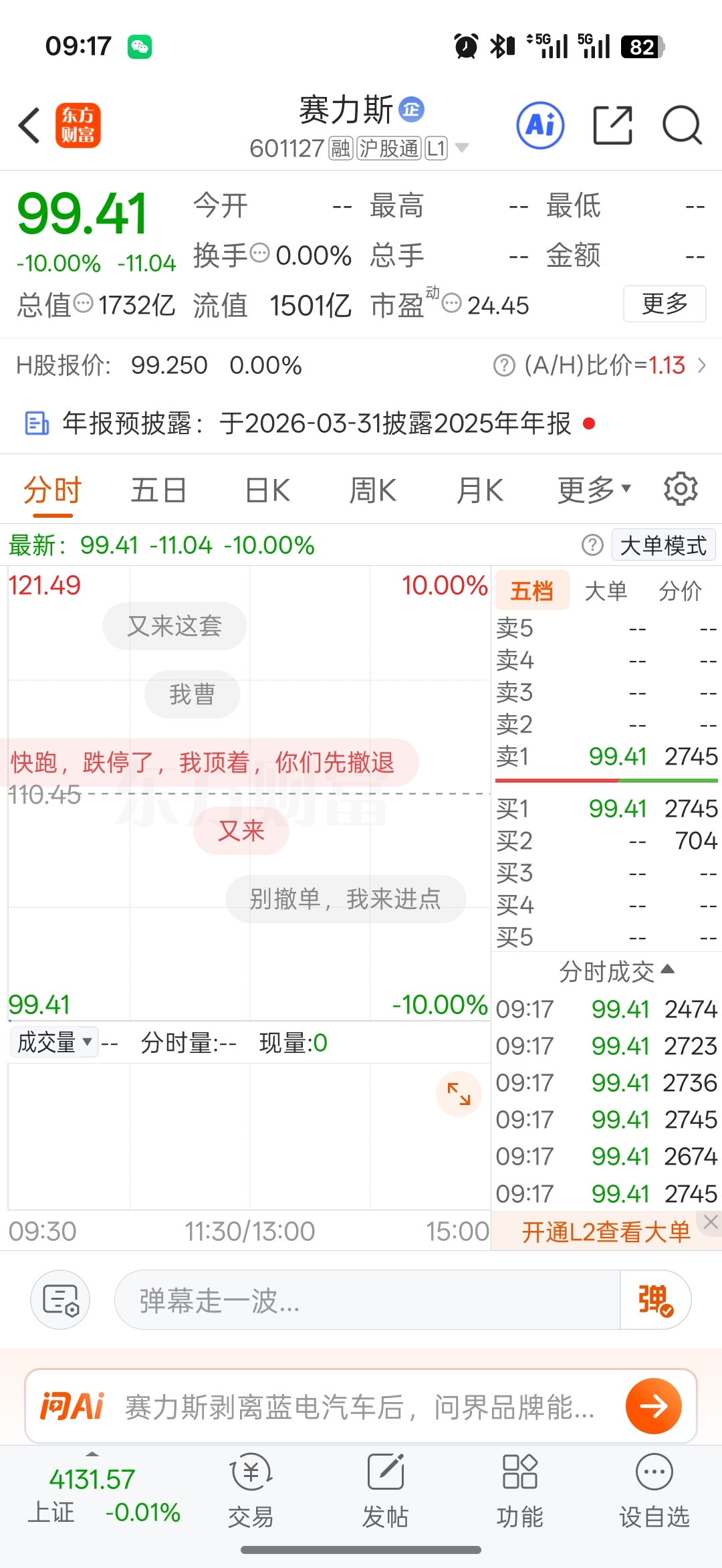This screenshot has width=722, height=1568.
Task: Switch to the 周K chart tab
Action: (x=373, y=490)
